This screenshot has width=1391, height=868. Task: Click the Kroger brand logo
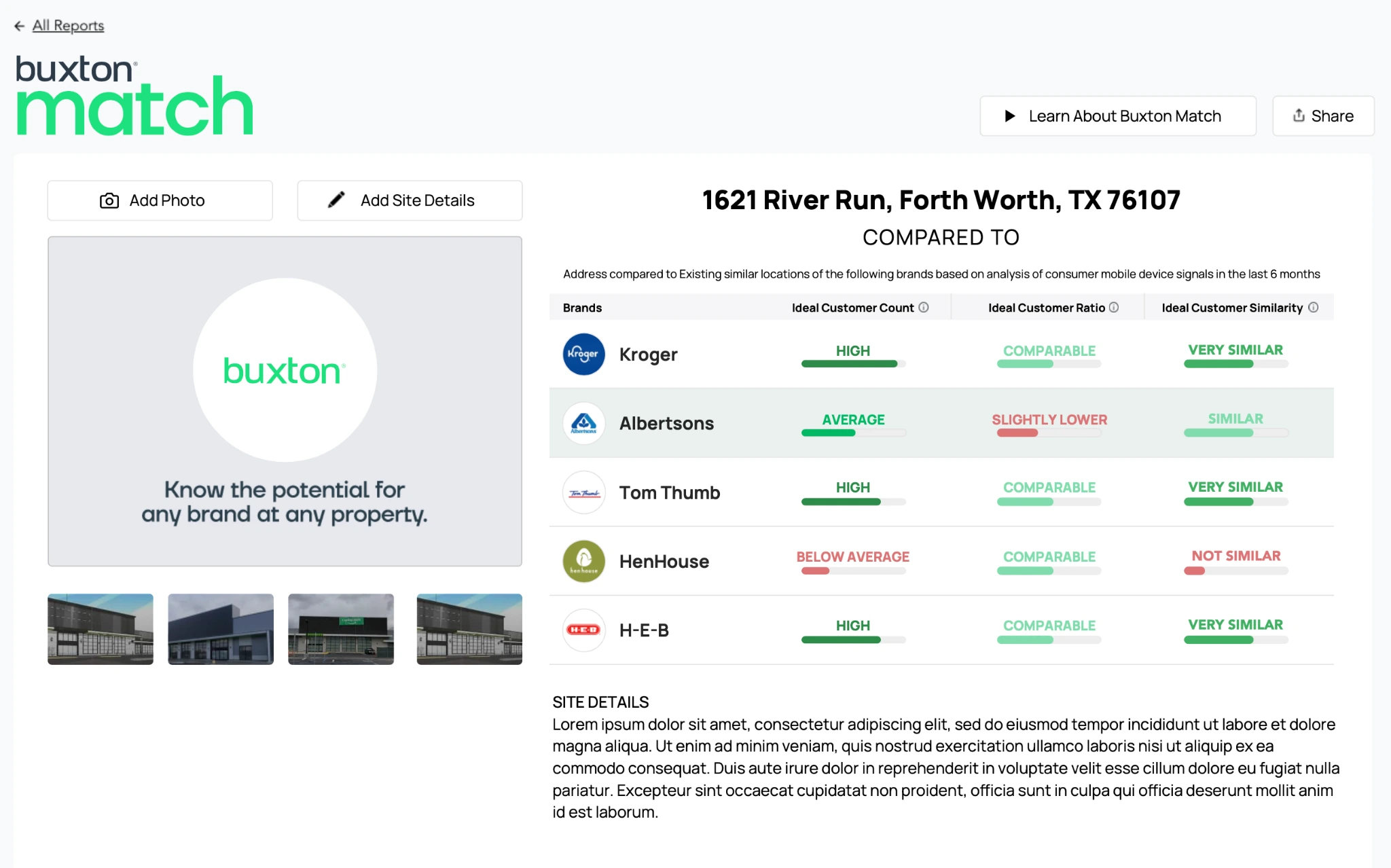pos(583,354)
